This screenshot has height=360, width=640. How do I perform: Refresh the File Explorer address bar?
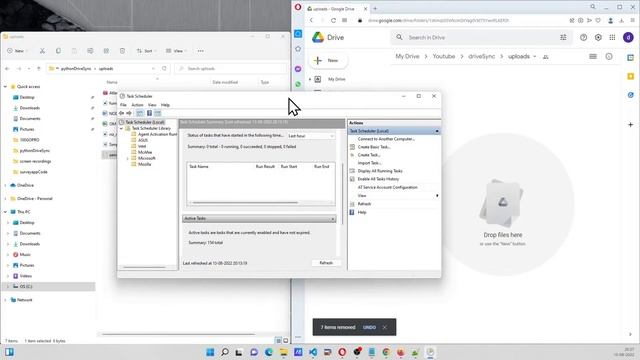(164, 69)
